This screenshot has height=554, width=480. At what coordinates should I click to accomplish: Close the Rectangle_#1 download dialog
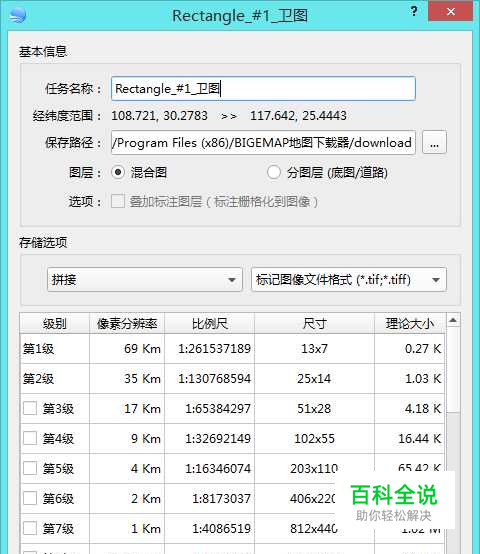coord(450,11)
